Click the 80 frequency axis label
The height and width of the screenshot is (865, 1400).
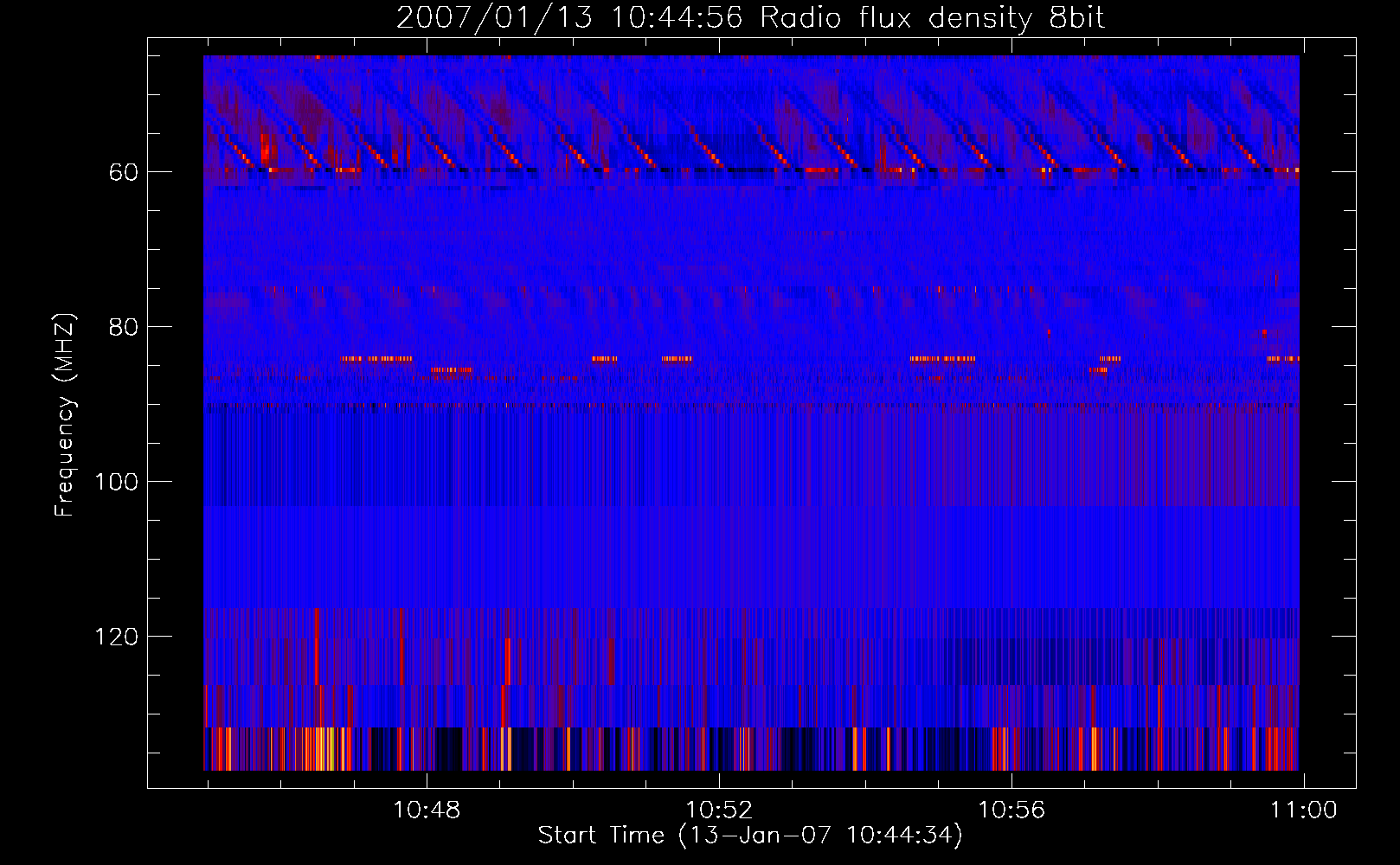tap(124, 327)
